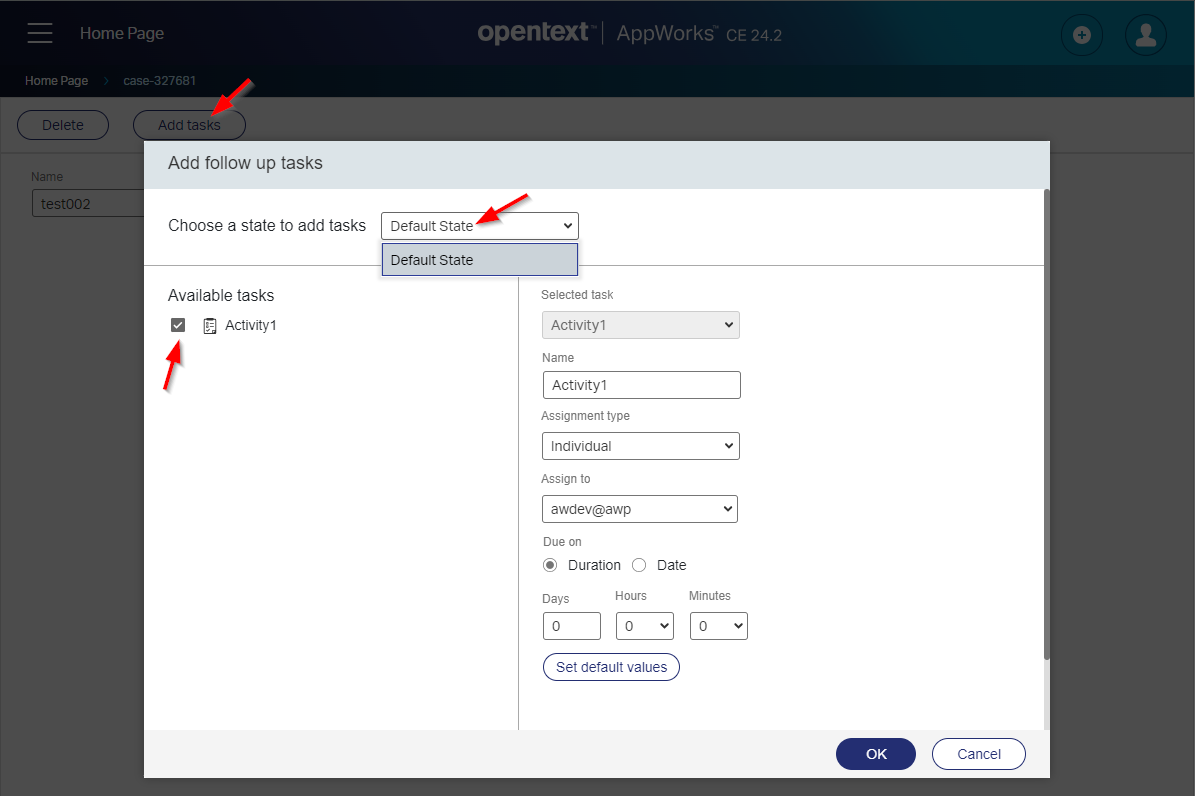
Task: Click the dialog's vertical scrollbar
Action: [x=1046, y=420]
